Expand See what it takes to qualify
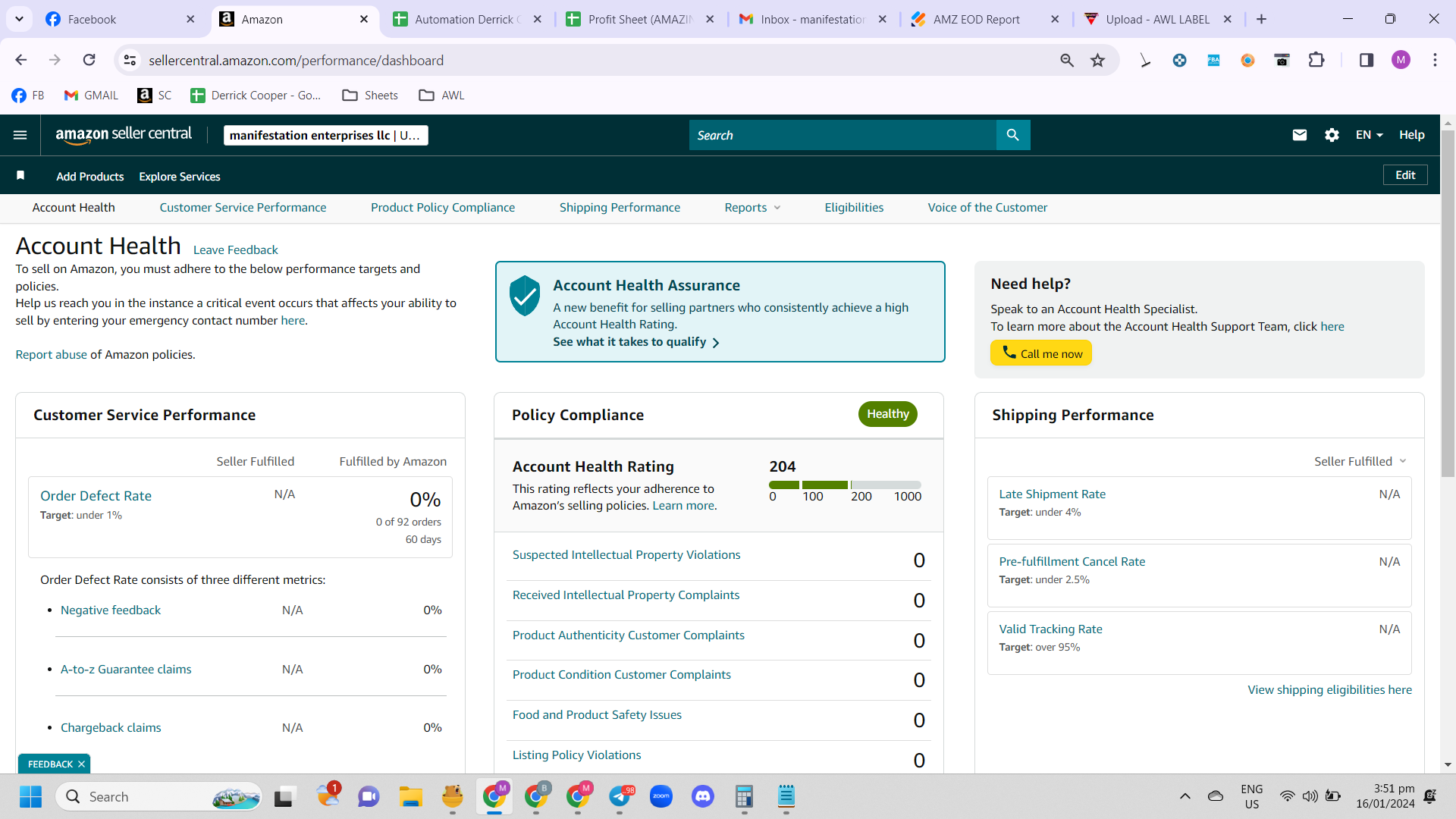This screenshot has height=819, width=1456. coord(636,342)
